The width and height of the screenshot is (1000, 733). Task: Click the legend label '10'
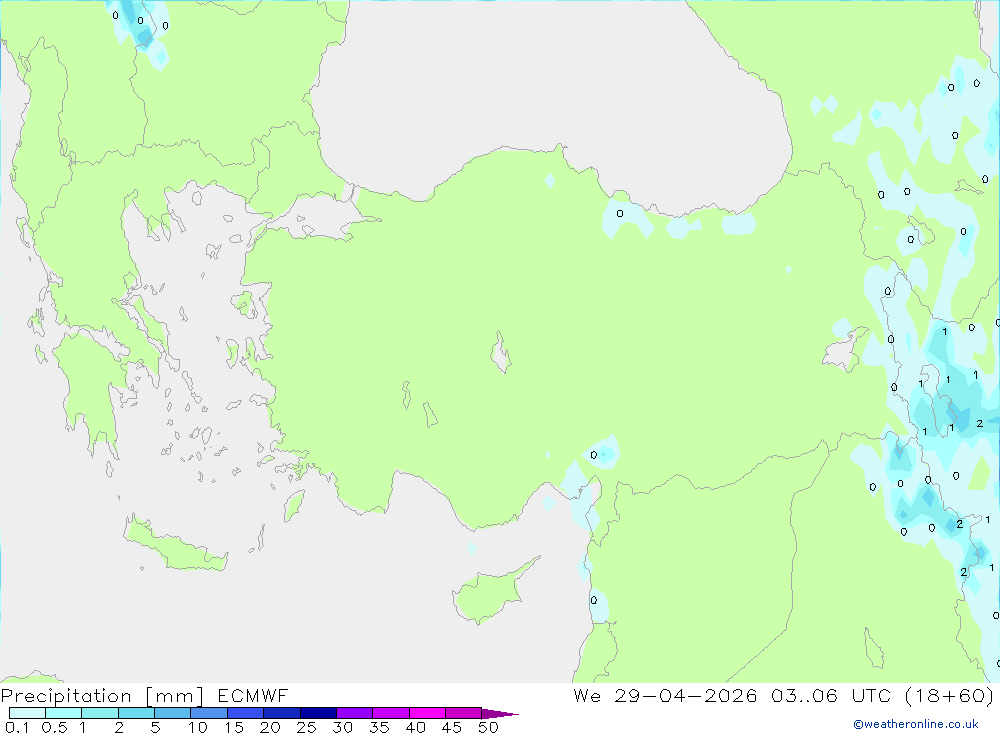[x=198, y=727]
